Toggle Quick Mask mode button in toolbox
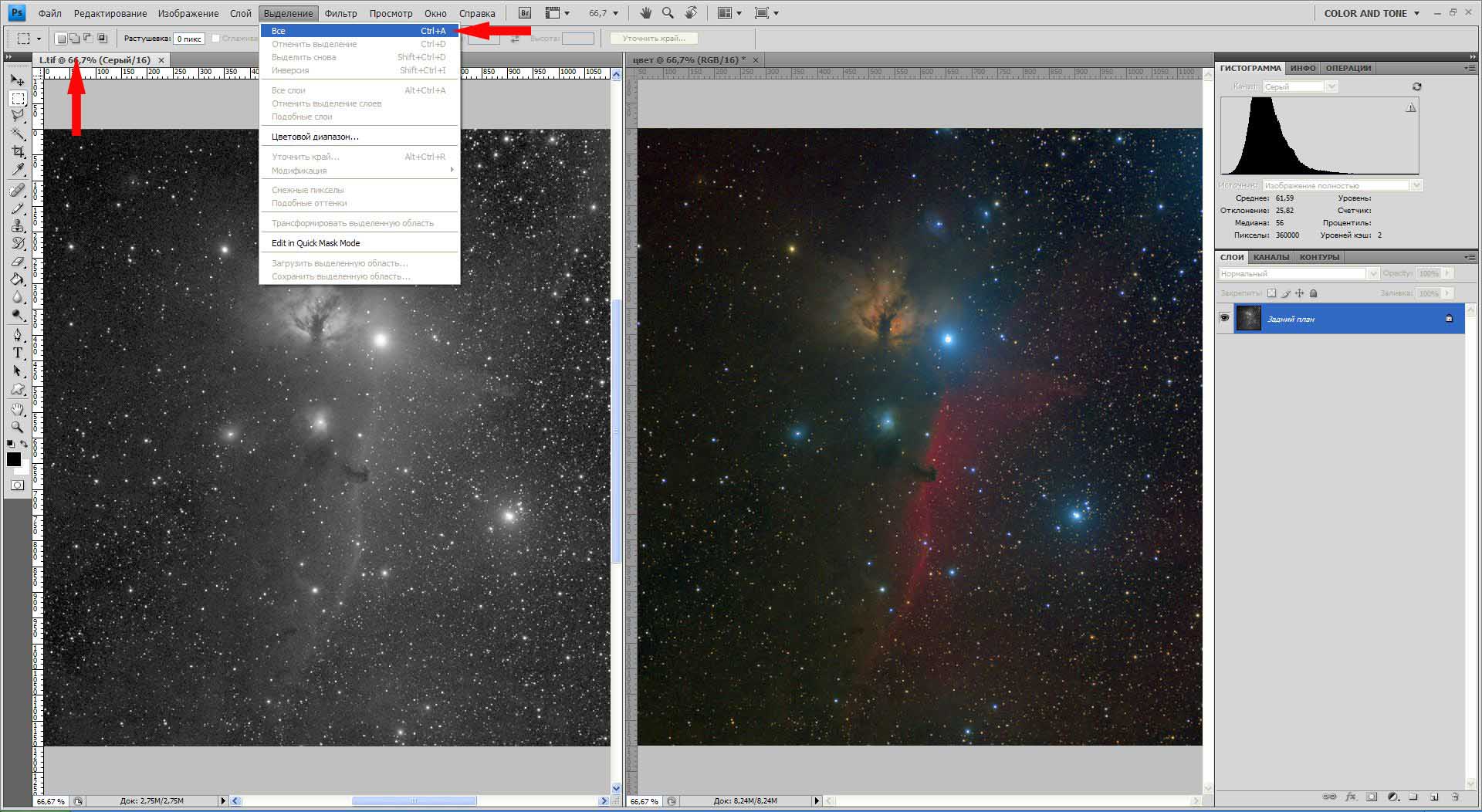 click(x=18, y=486)
